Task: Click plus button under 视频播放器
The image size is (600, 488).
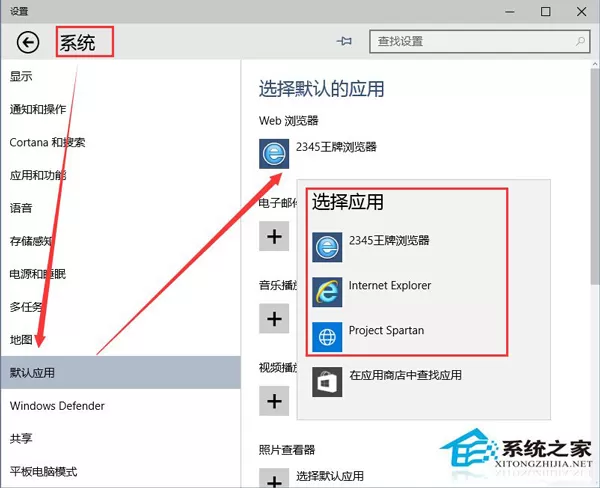Action: [274, 401]
